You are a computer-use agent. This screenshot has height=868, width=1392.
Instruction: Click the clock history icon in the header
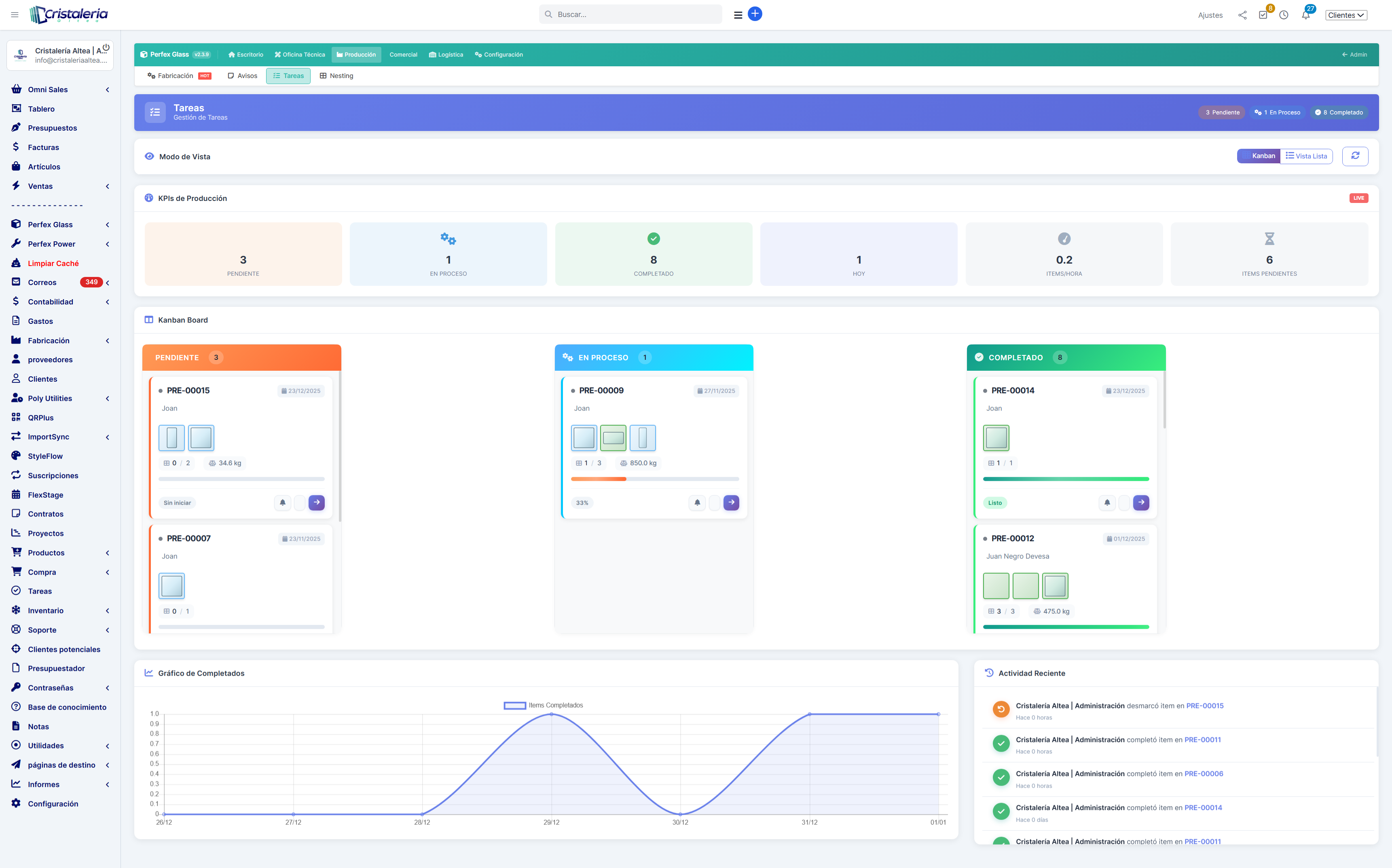point(1284,14)
